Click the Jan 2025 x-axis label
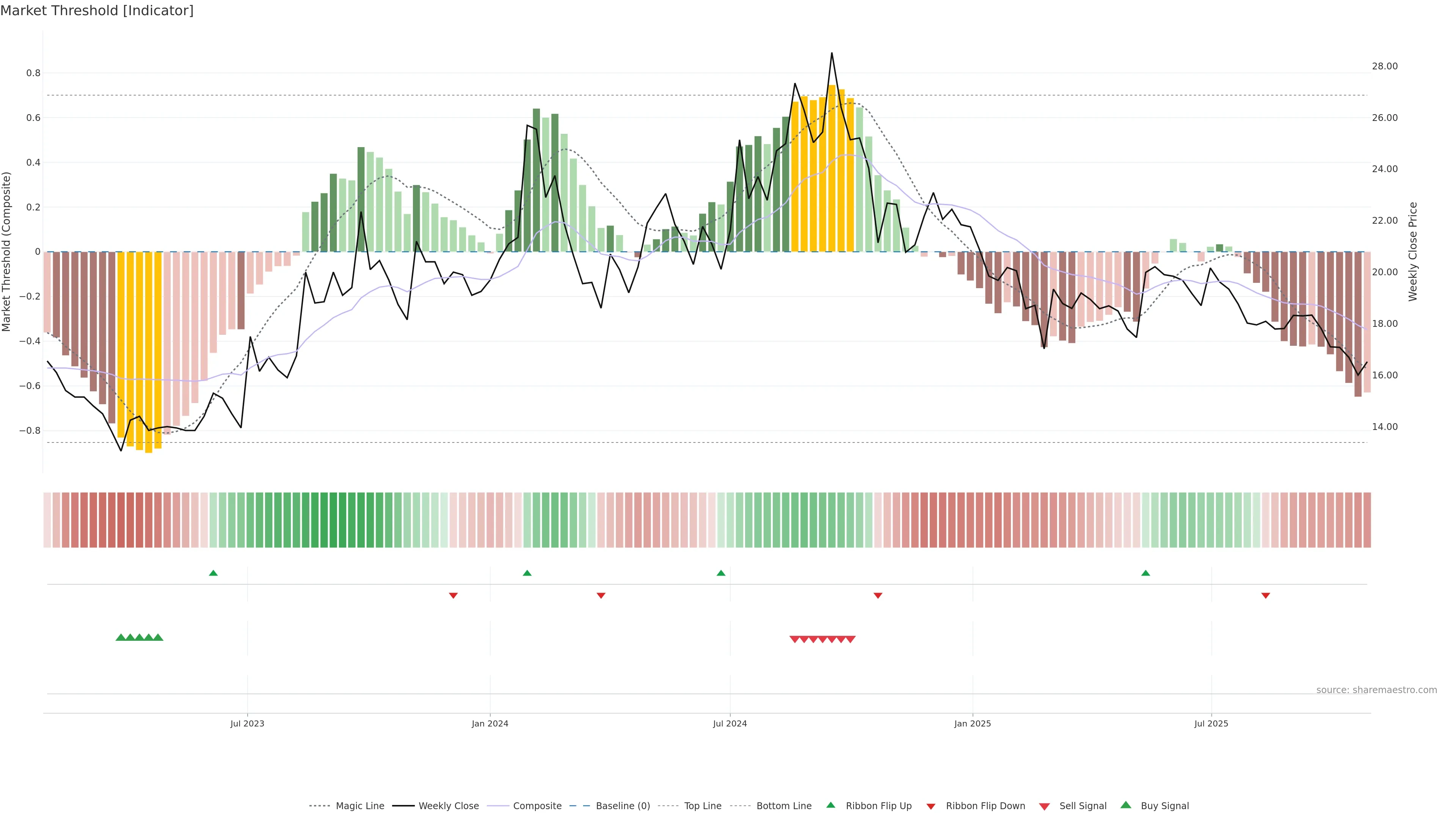The width and height of the screenshot is (1456, 819). pyautogui.click(x=972, y=723)
